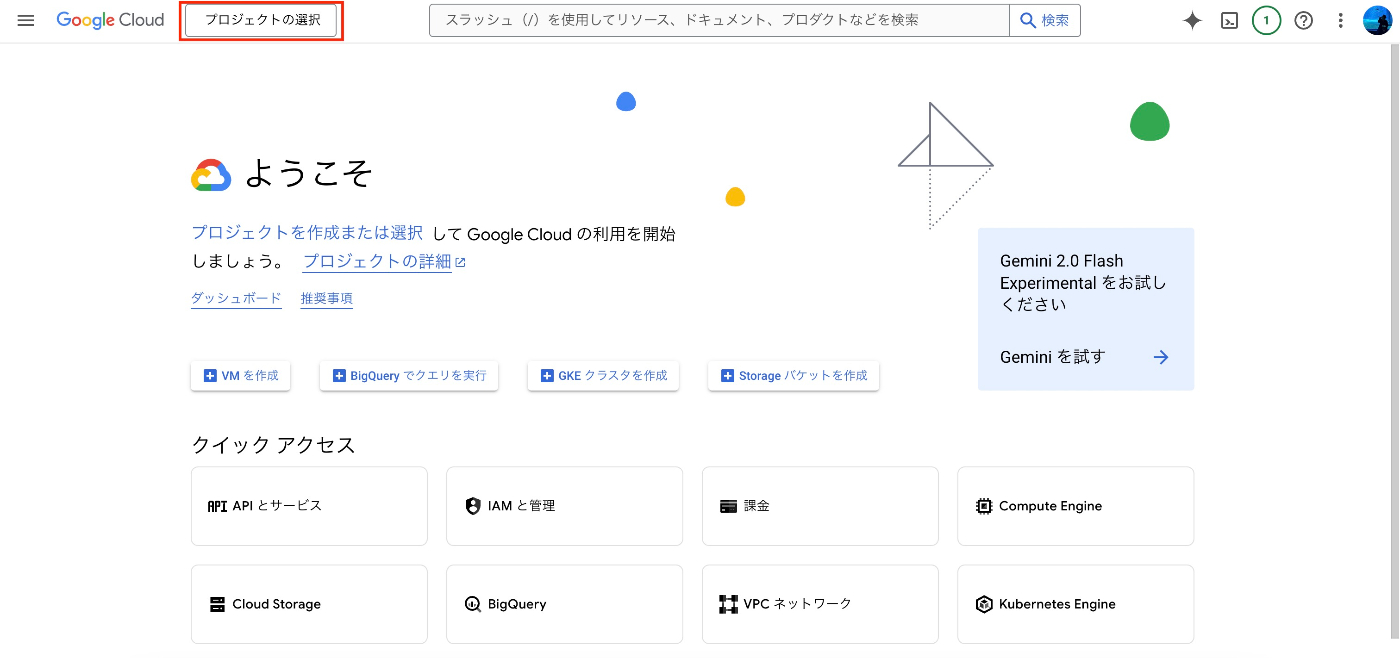Open the three-dot settings menu
The width and height of the screenshot is (1400, 658).
[x=1341, y=20]
